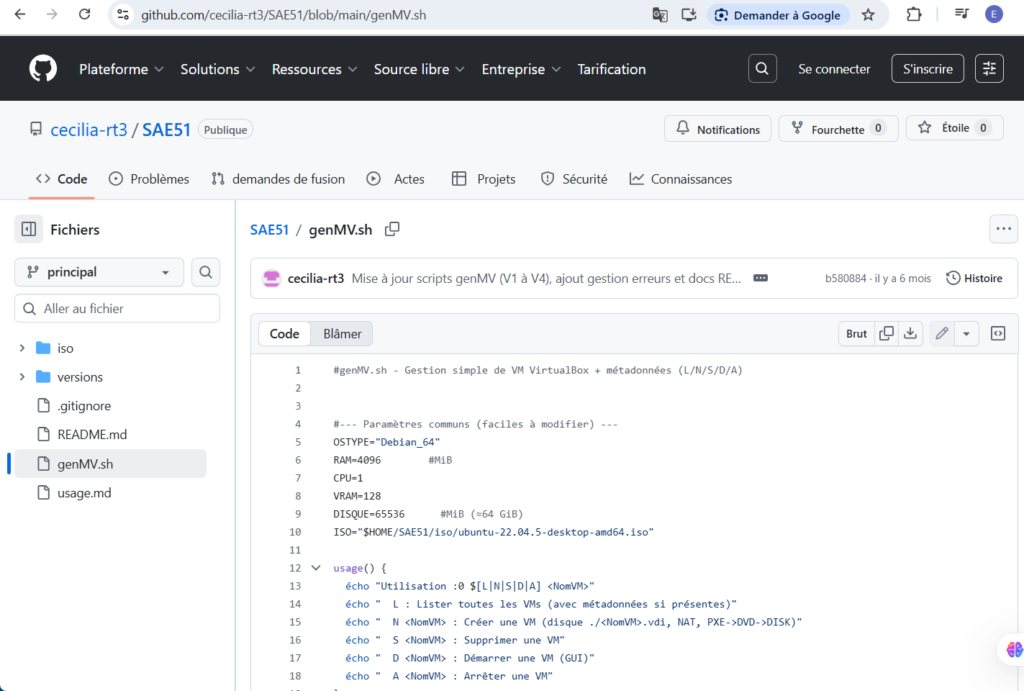Viewport: 1024px width, 691px height.
Task: Collapse the Fichiers file tree panel icon
Action: [29, 230]
